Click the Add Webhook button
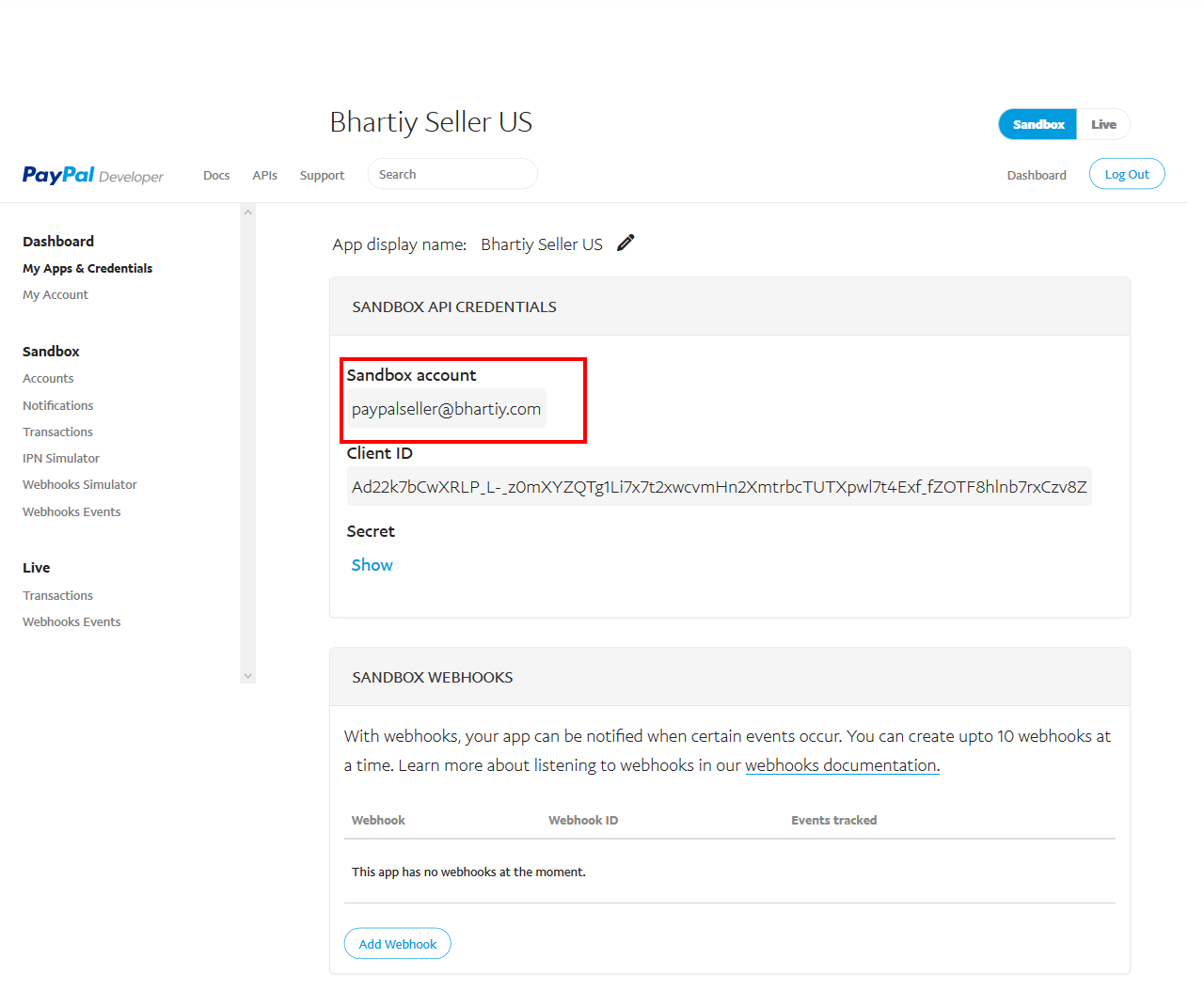 (398, 944)
